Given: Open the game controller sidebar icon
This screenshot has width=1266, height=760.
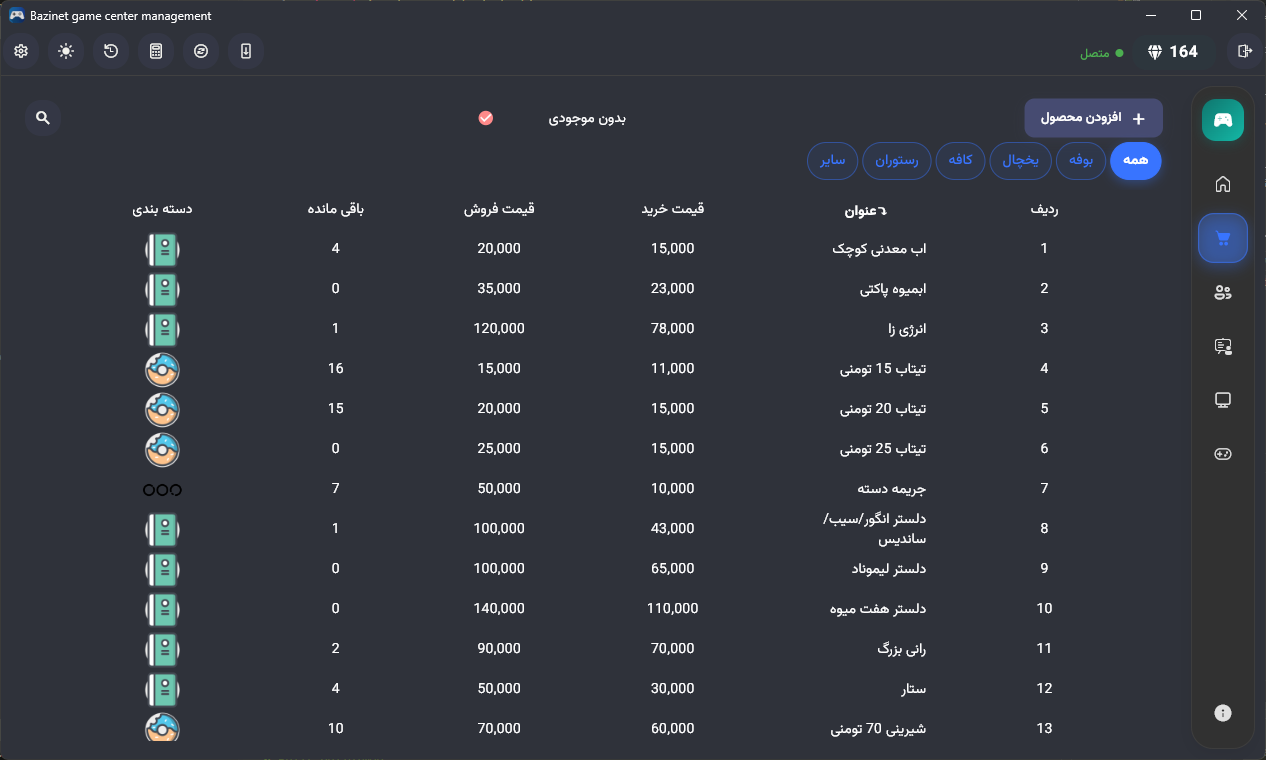Looking at the screenshot, I should (x=1223, y=454).
